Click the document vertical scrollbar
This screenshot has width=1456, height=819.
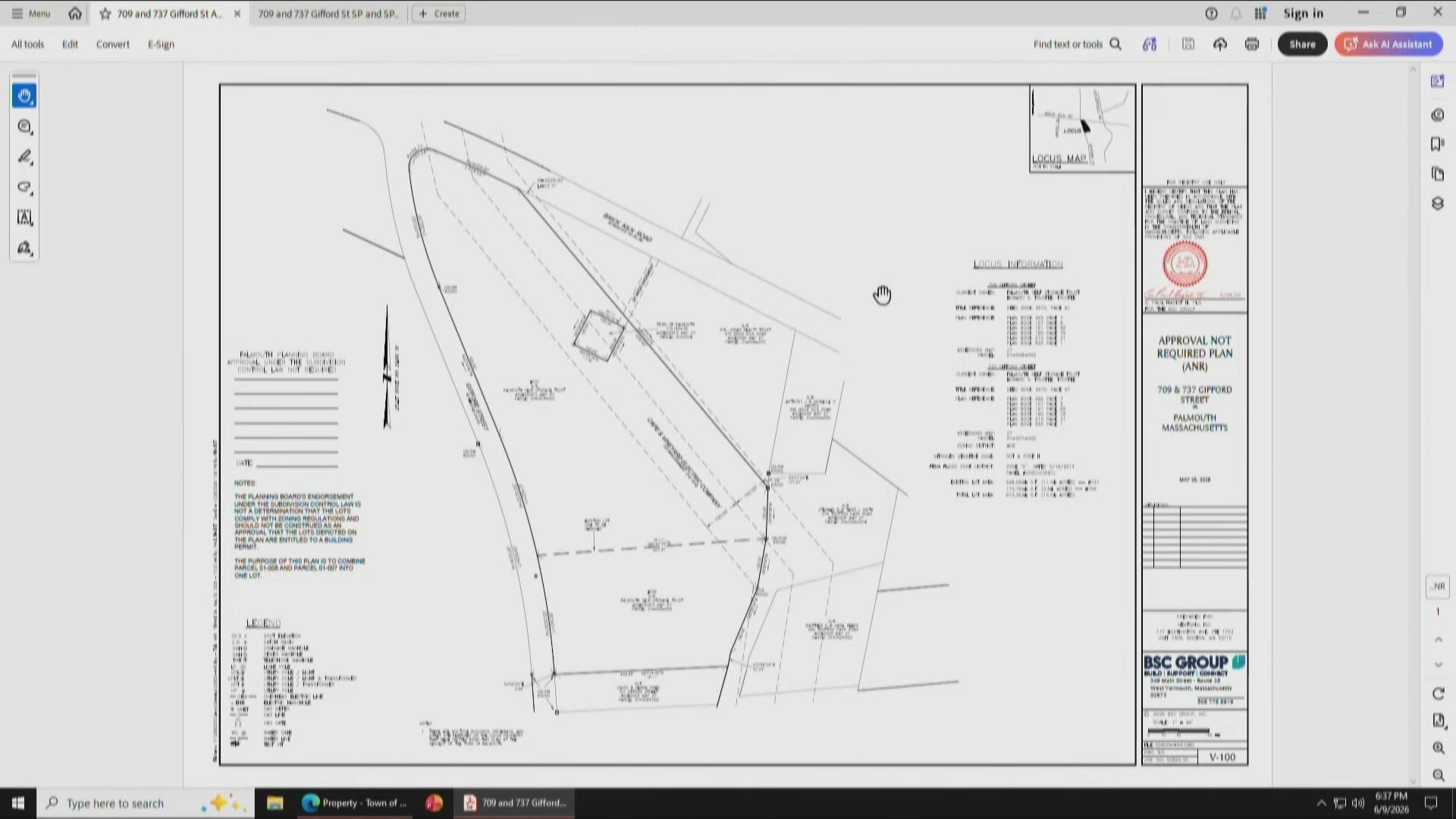point(1413,425)
